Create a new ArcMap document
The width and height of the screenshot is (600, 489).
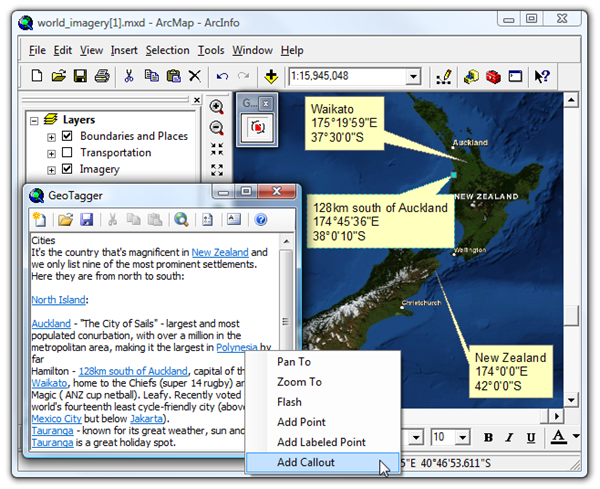coord(37,76)
